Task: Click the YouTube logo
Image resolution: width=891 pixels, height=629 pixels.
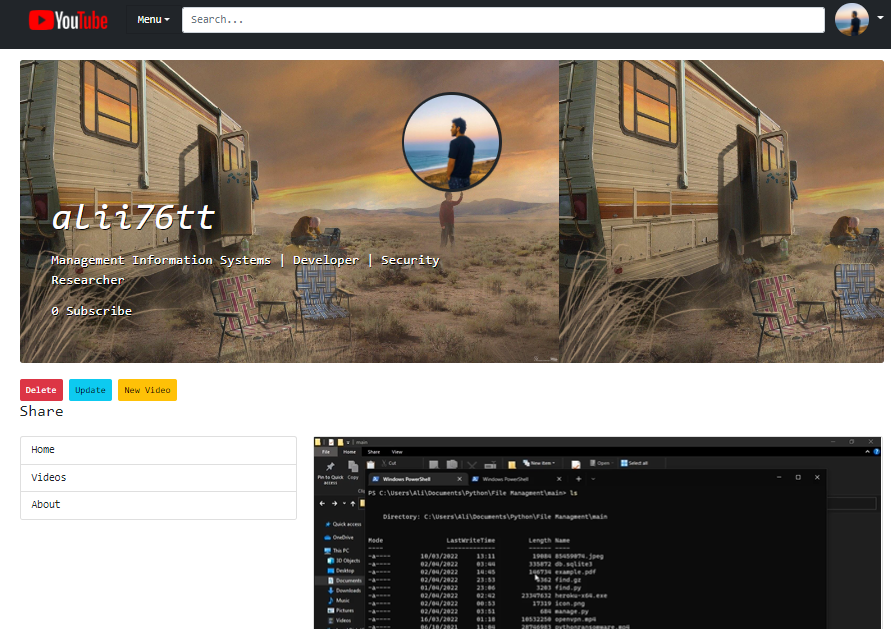Action: (68, 20)
